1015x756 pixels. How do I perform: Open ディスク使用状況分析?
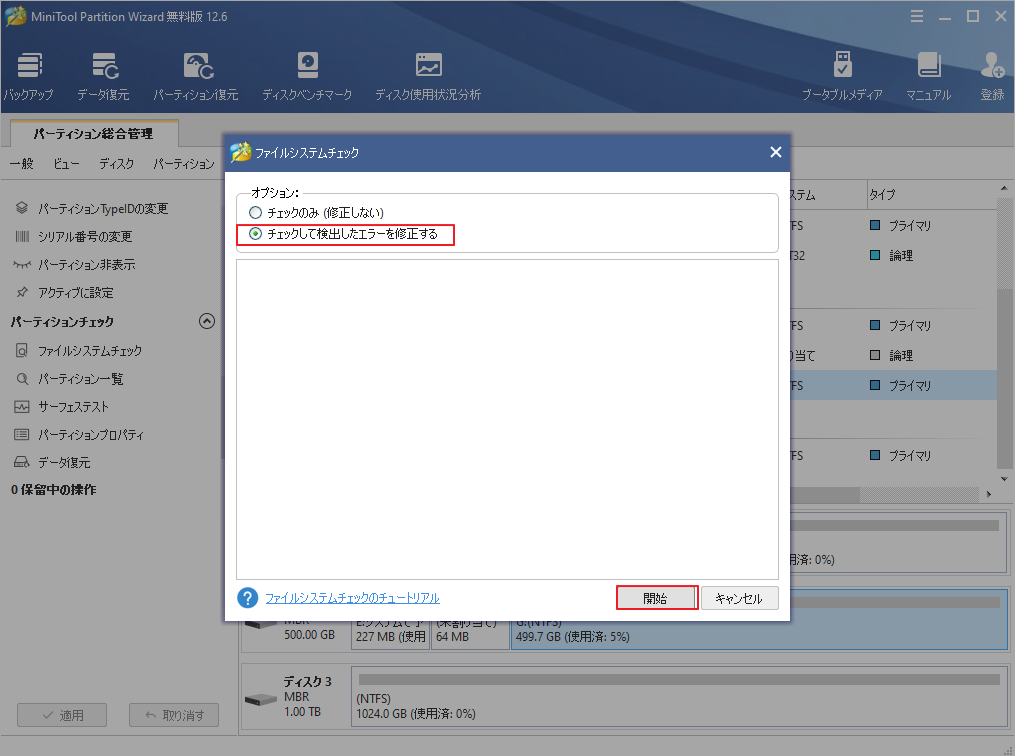[x=429, y=75]
